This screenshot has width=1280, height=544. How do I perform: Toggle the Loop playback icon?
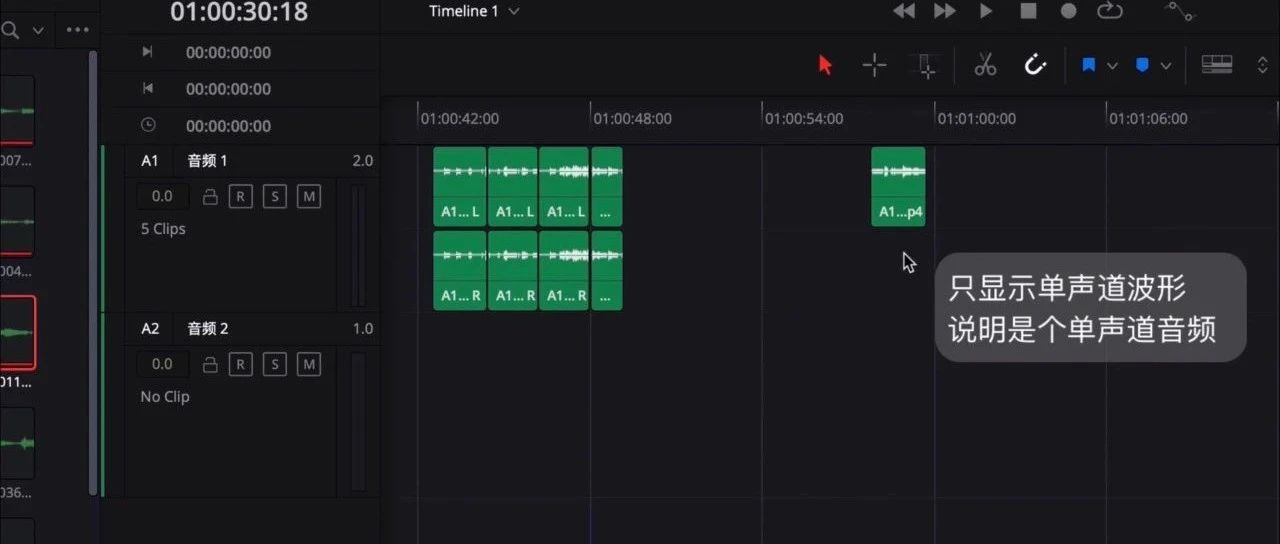click(x=1110, y=11)
